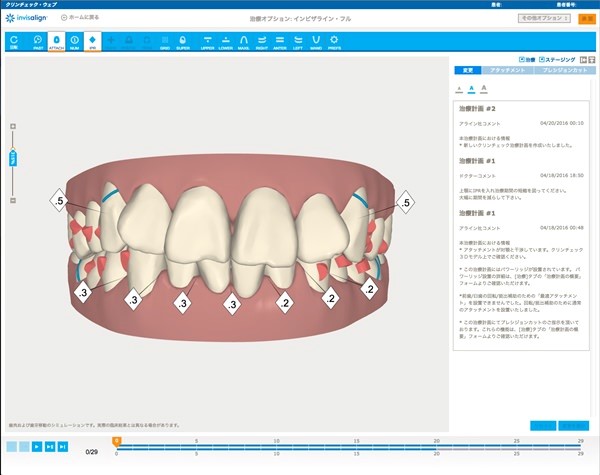The height and width of the screenshot is (475, 600).
Task: Toggle the ステージング checkbox
Action: coord(541,60)
